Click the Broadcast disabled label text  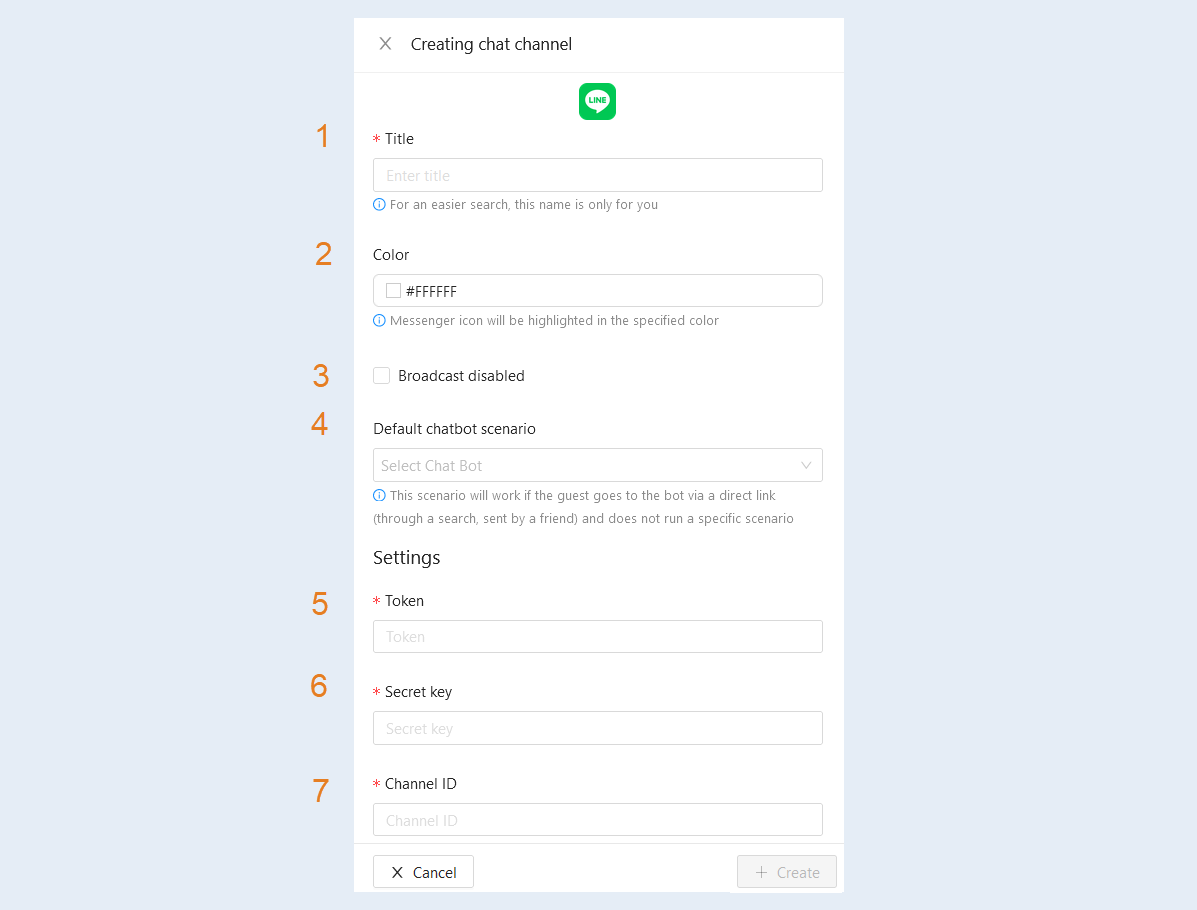pyautogui.click(x=461, y=376)
